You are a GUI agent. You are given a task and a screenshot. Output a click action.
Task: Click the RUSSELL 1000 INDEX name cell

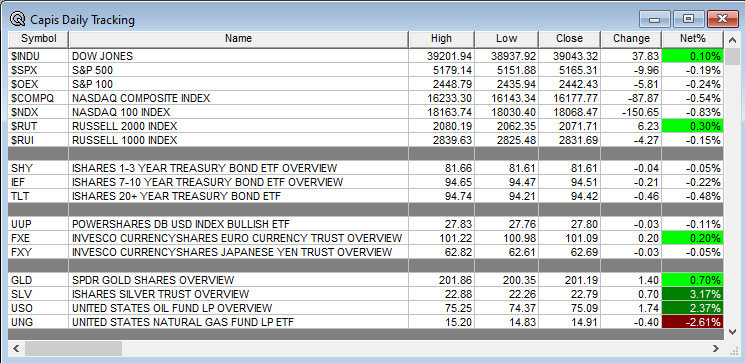239,140
